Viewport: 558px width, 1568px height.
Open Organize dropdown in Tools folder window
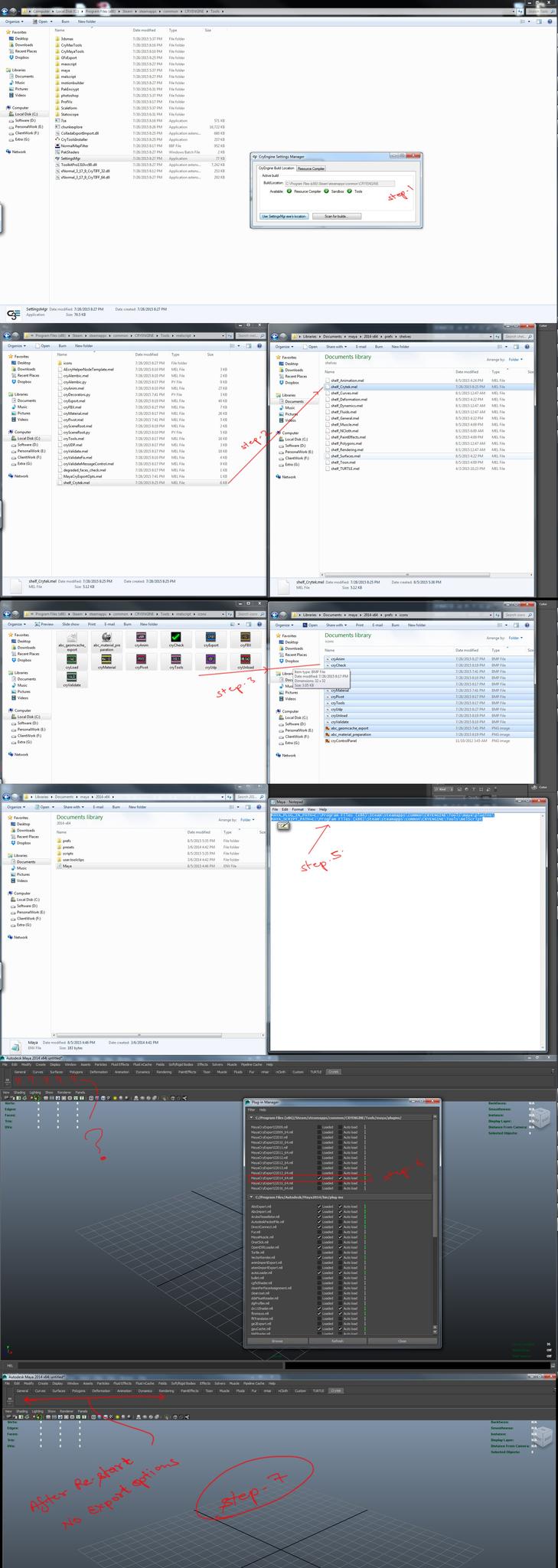point(15,21)
